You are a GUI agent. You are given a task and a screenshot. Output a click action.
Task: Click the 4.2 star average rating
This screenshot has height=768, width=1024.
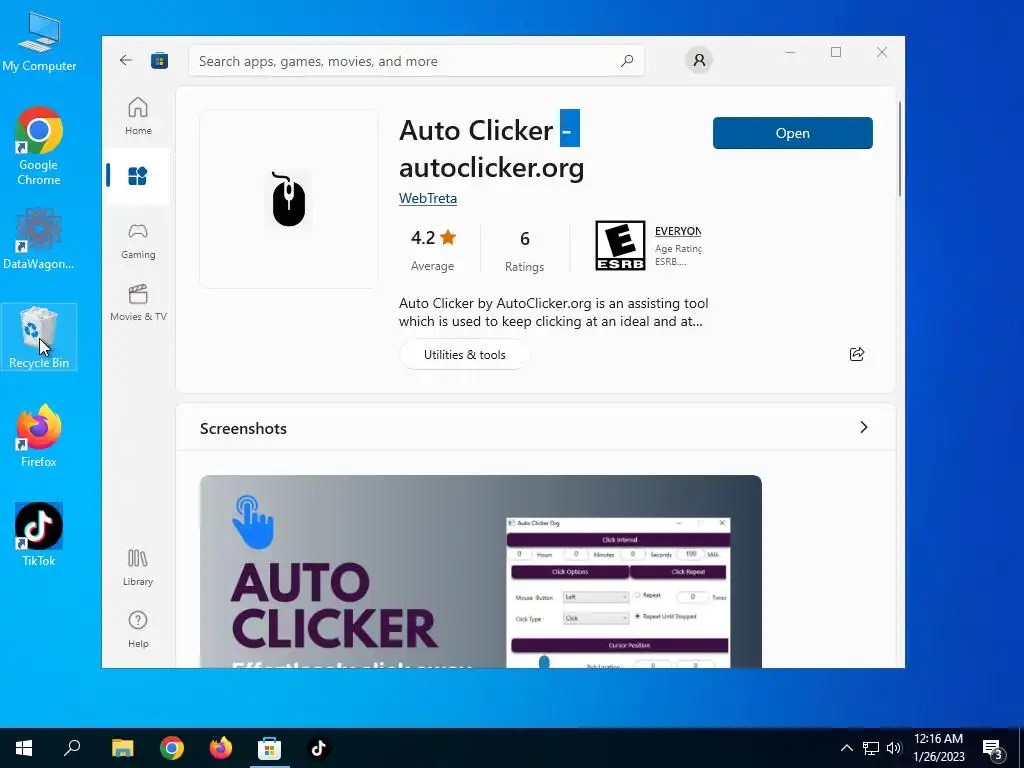[433, 248]
